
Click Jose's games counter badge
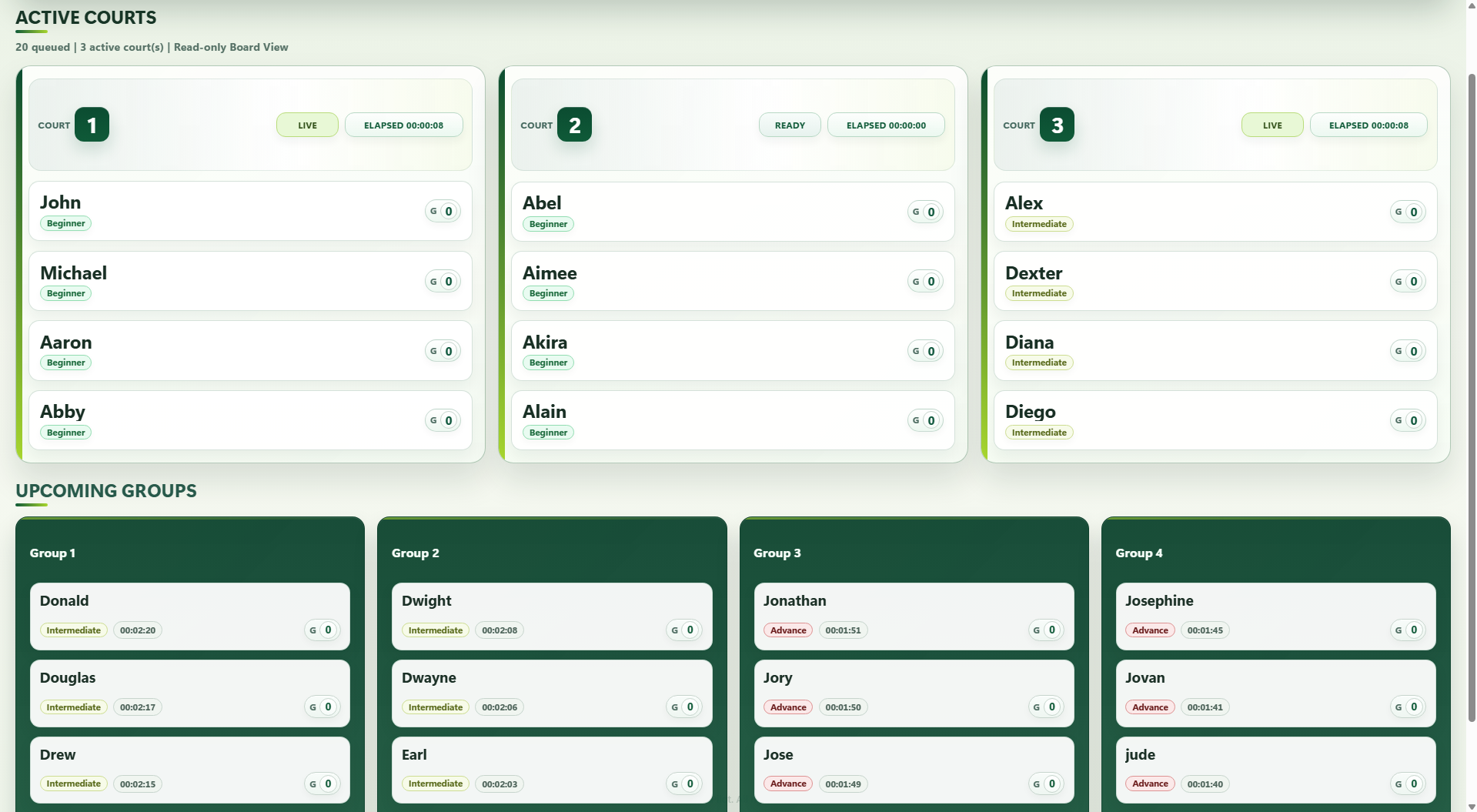click(x=1045, y=784)
